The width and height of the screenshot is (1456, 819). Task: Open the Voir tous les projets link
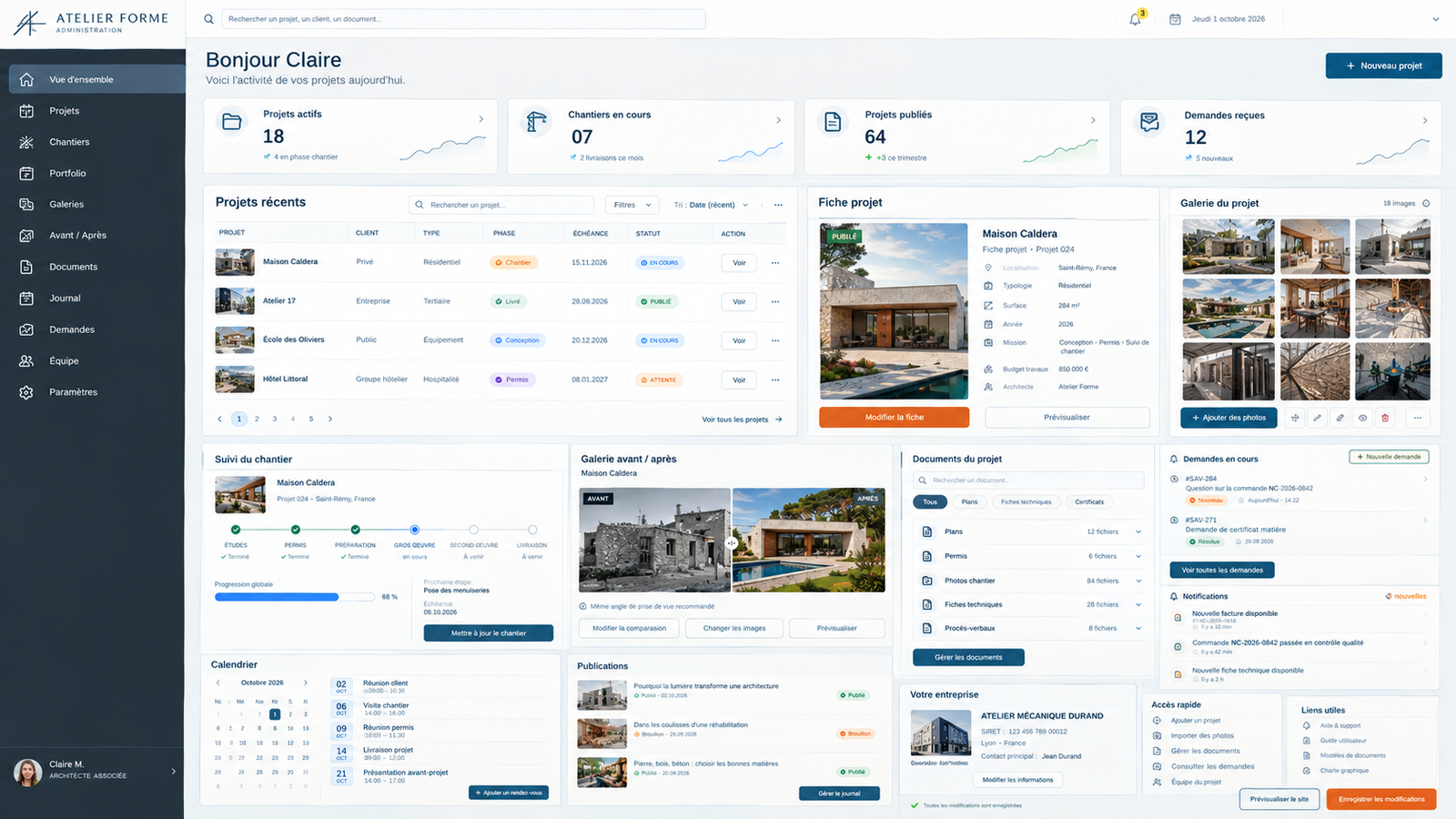click(742, 420)
